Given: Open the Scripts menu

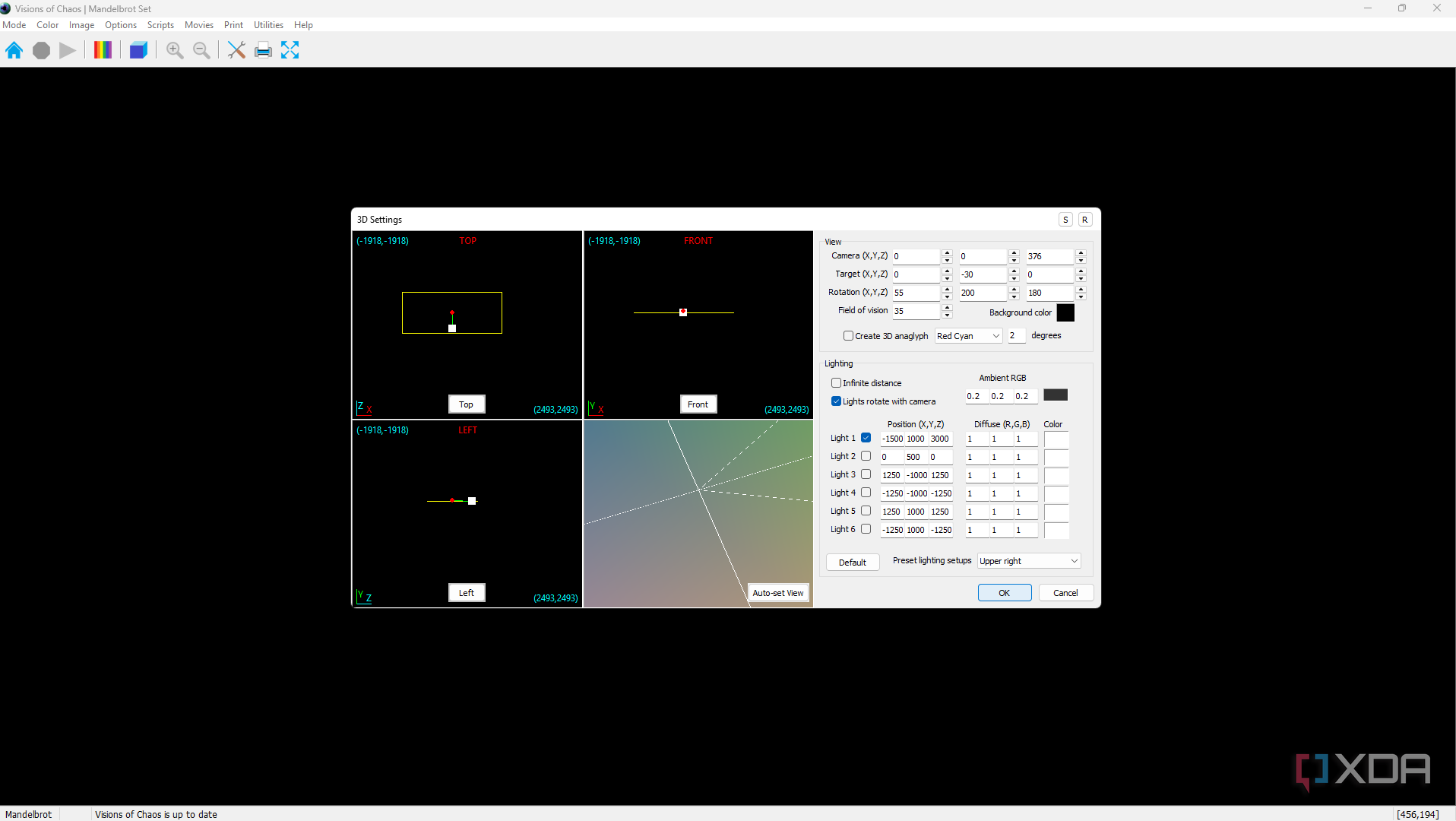Looking at the screenshot, I should (160, 25).
